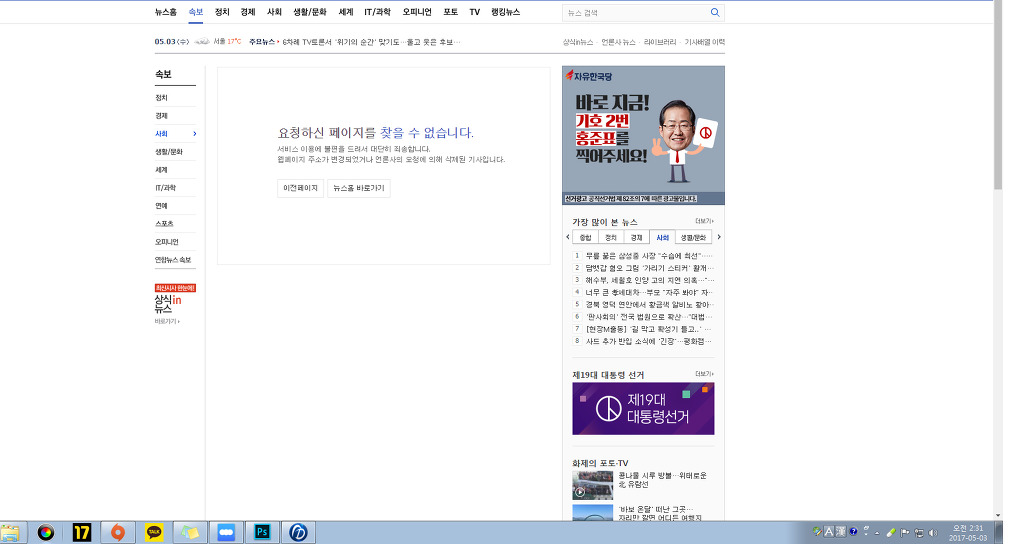Click the volume speaker tray icon

pos(933,532)
